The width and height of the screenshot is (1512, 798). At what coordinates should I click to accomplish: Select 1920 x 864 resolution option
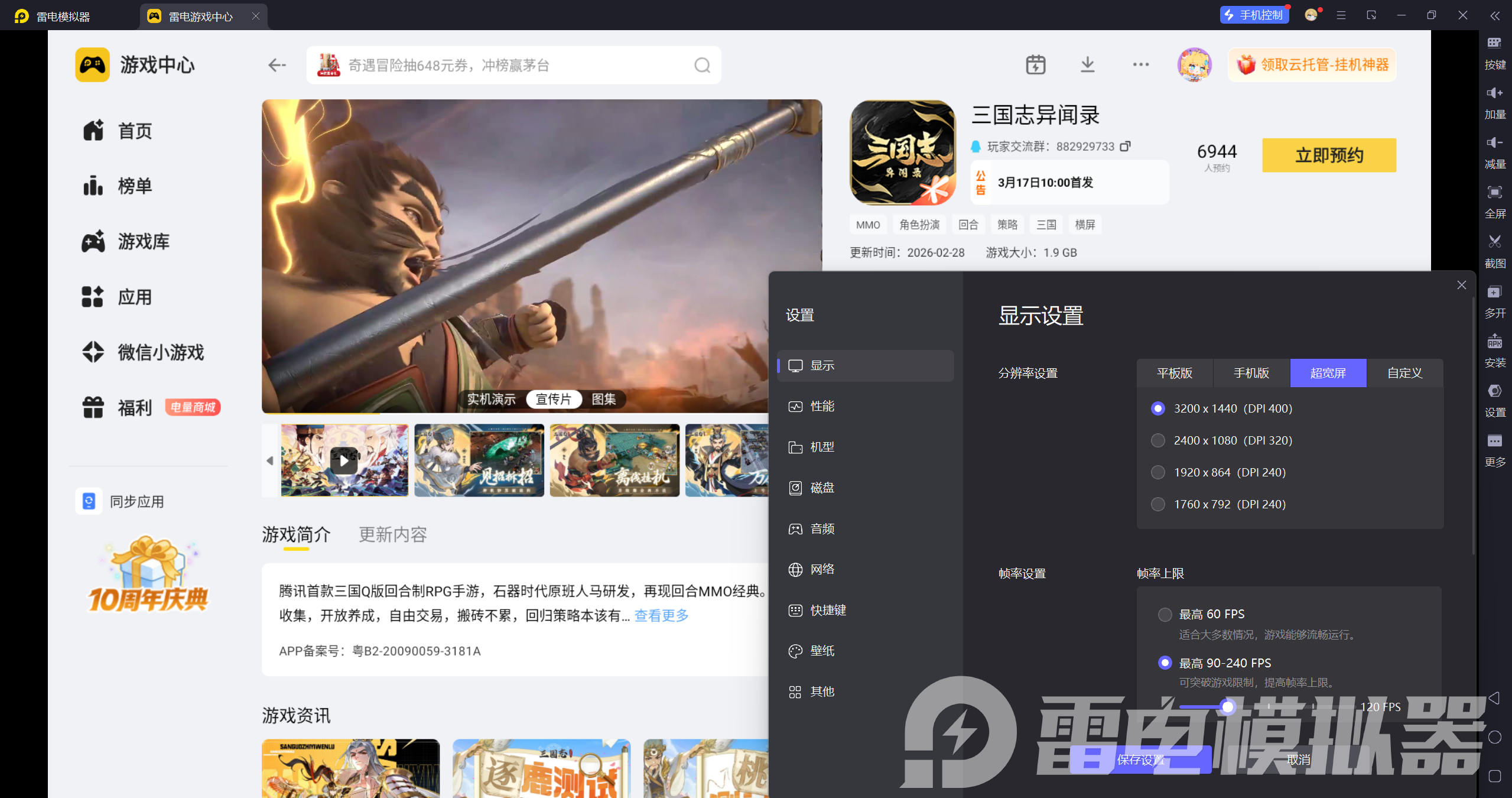(x=1158, y=472)
